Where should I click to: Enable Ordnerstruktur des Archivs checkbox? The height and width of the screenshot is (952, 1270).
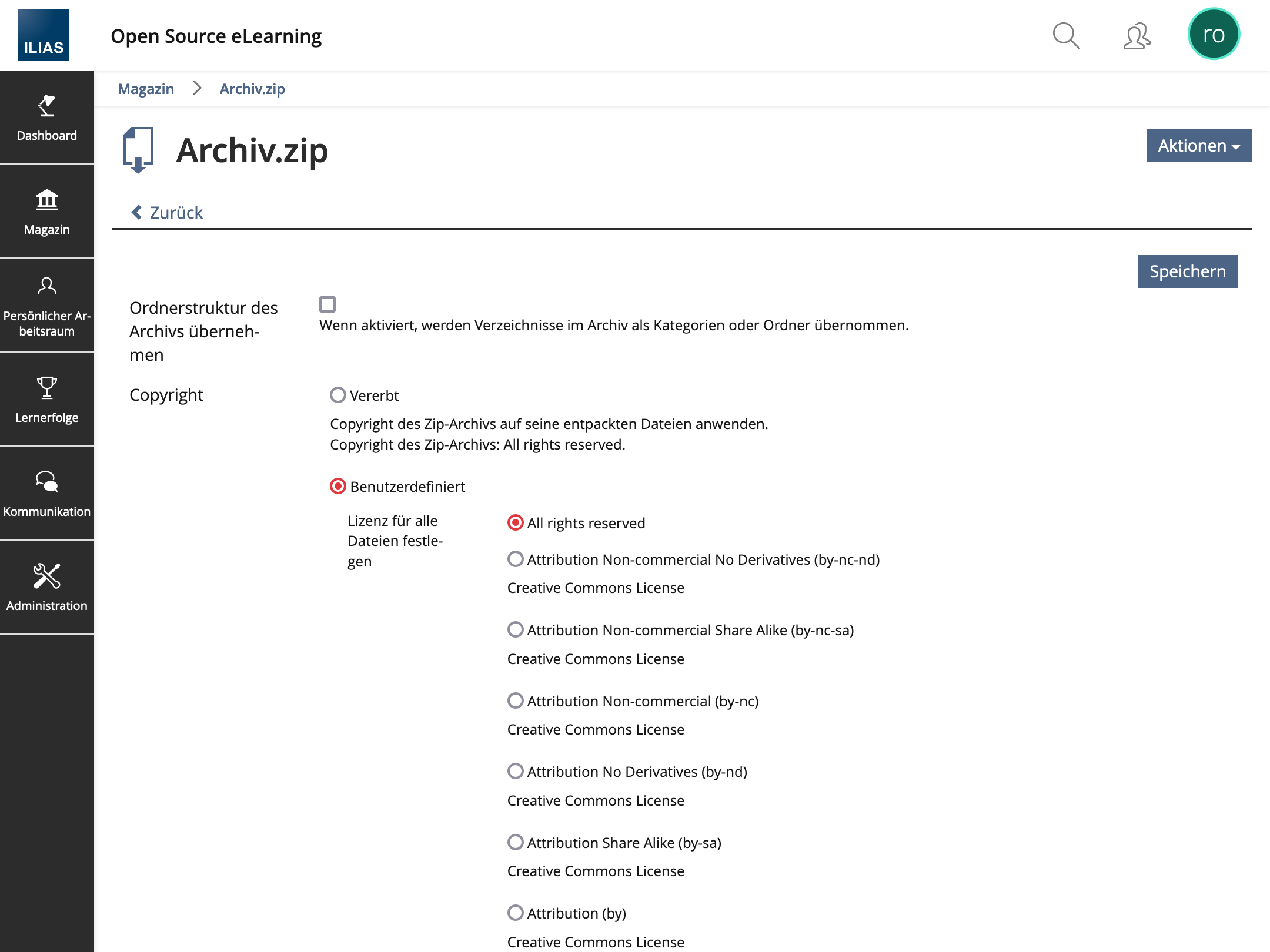point(327,304)
